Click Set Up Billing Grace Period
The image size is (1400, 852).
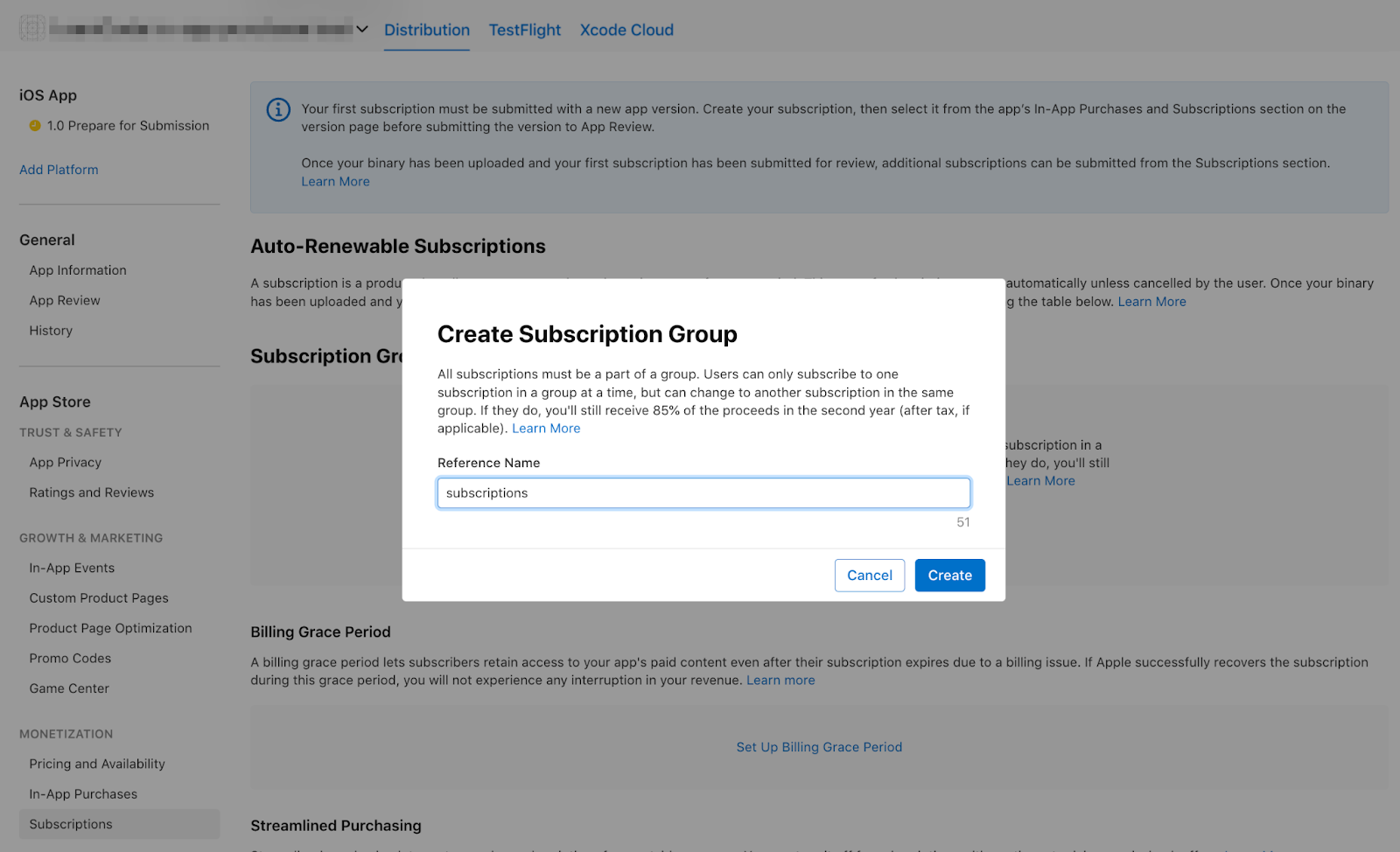coord(819,747)
